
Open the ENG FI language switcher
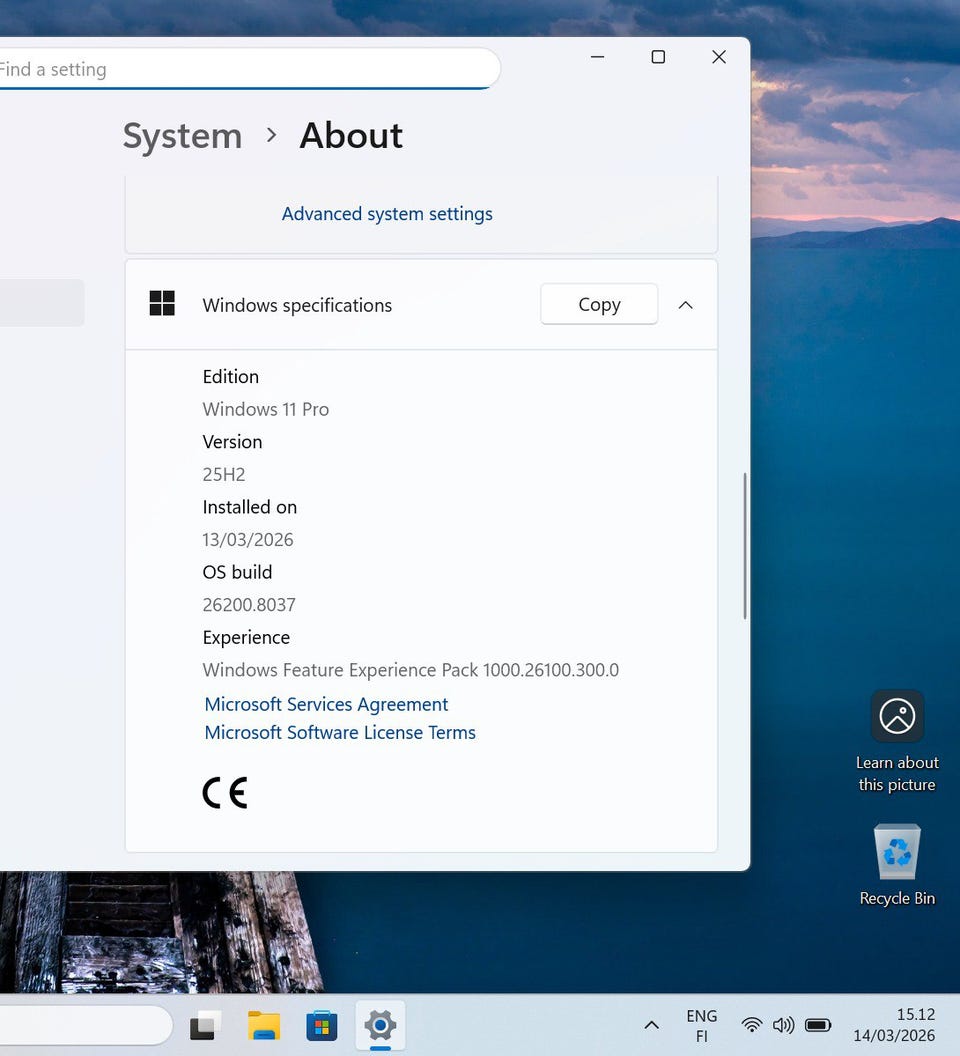(x=701, y=1025)
